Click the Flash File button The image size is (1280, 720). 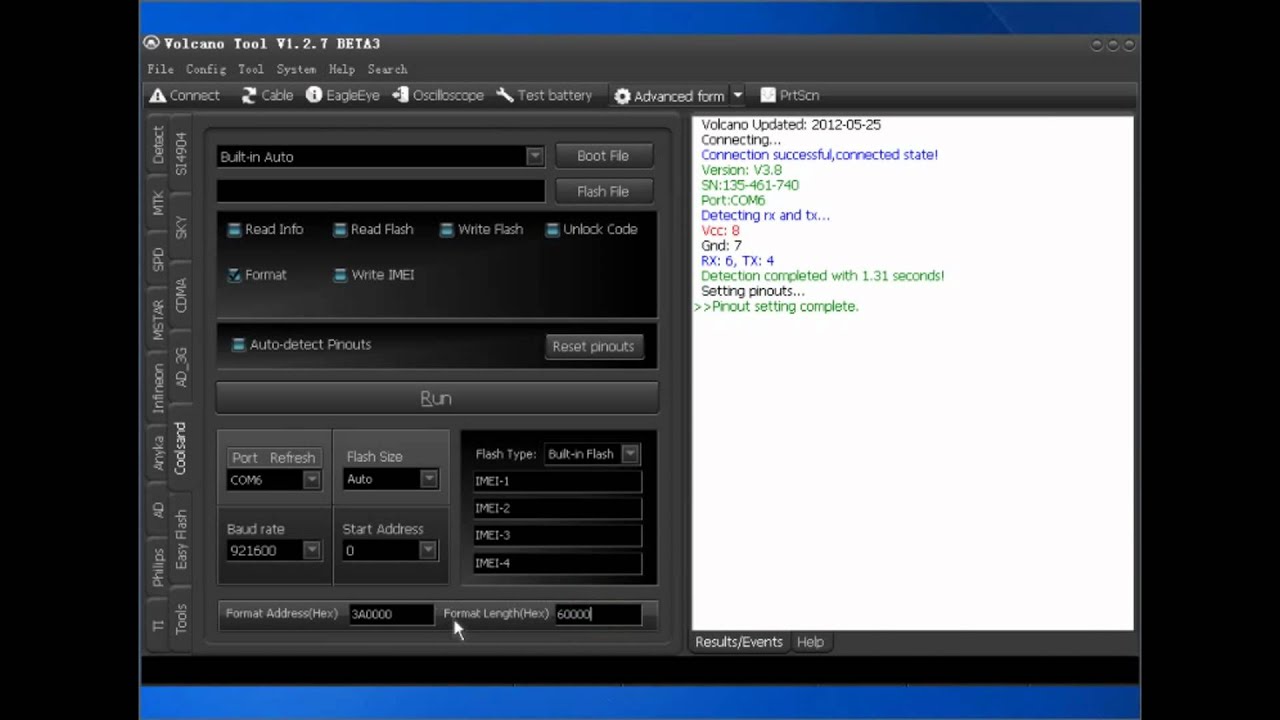pyautogui.click(x=603, y=191)
